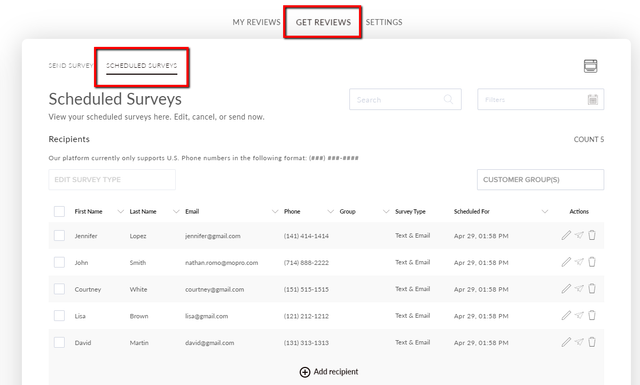
Task: Click the nathan.romo@mopro.com email cell
Action: tap(222, 263)
